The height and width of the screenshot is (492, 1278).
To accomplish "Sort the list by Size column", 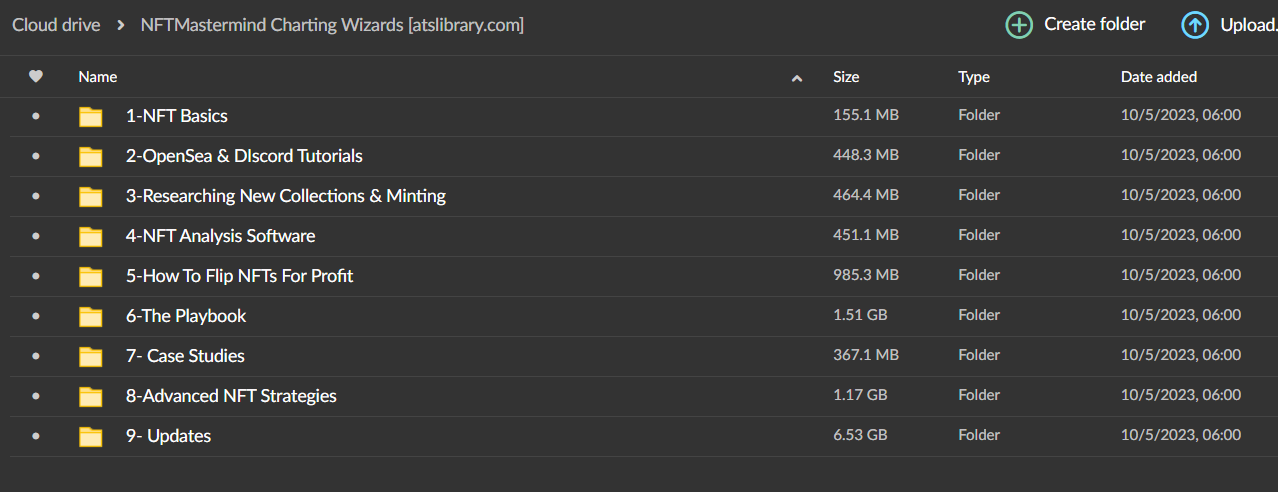I will point(845,77).
